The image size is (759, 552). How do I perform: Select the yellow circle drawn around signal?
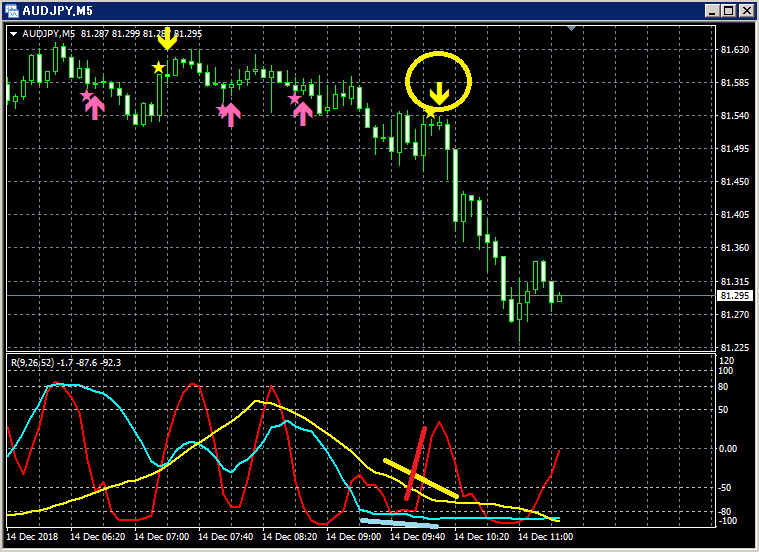coord(438,81)
